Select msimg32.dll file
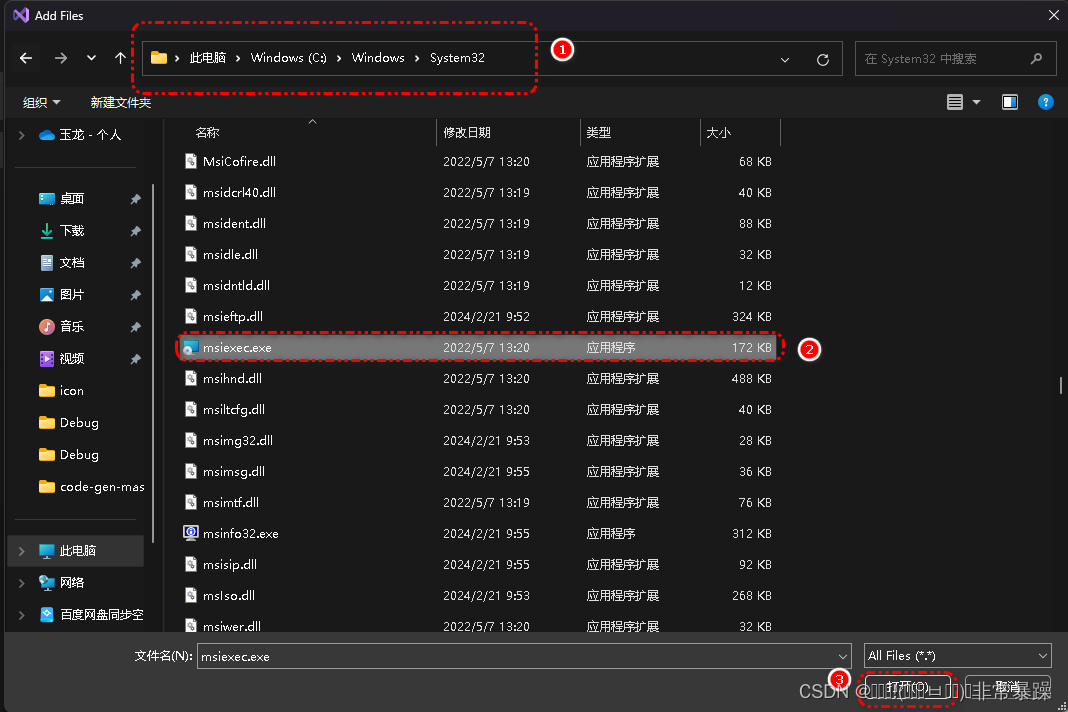1068x712 pixels. 477,440
